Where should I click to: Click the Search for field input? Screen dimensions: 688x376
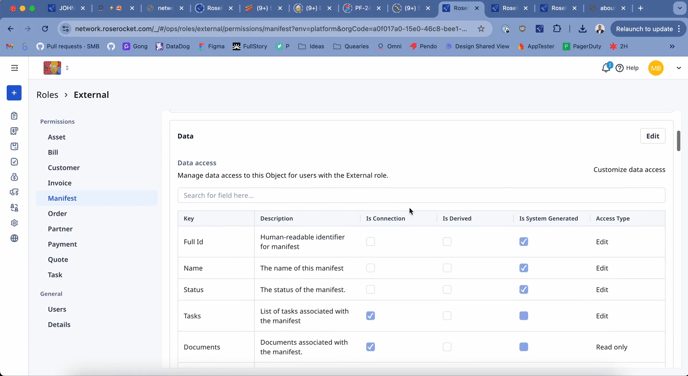[x=421, y=195]
